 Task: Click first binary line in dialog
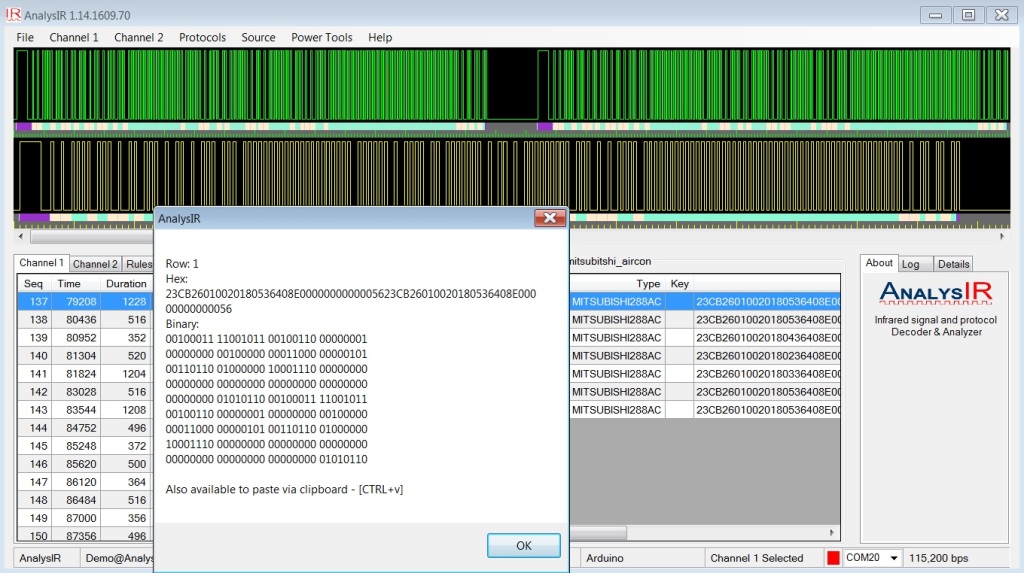point(266,338)
